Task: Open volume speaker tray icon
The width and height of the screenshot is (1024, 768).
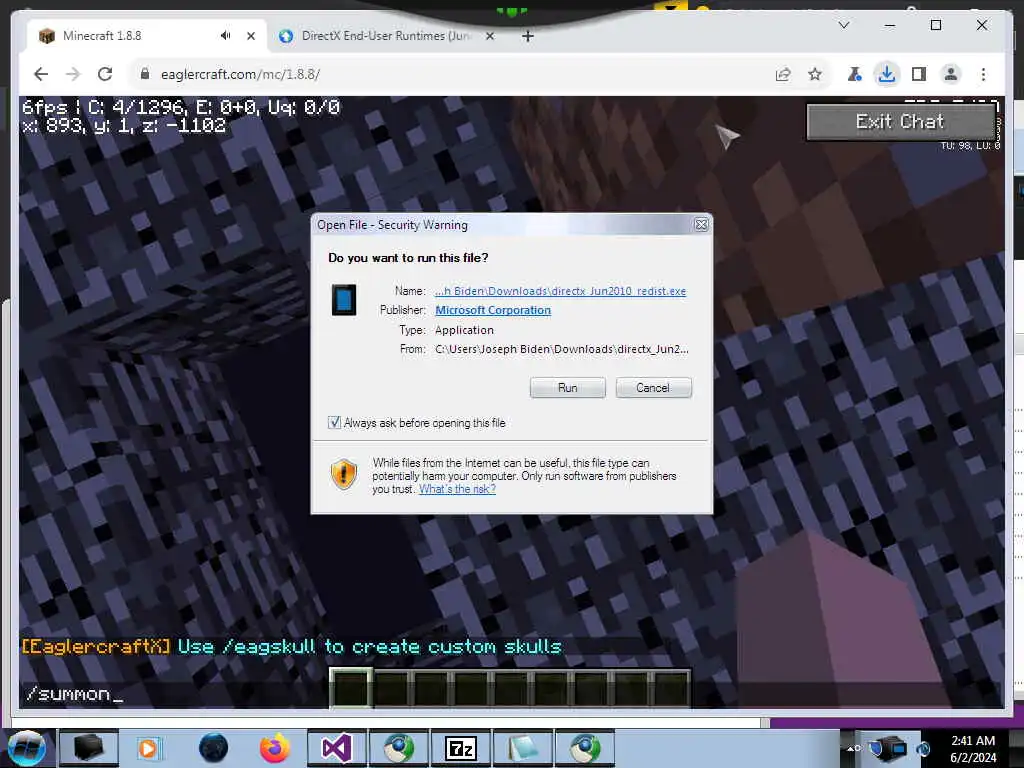Action: click(x=923, y=748)
